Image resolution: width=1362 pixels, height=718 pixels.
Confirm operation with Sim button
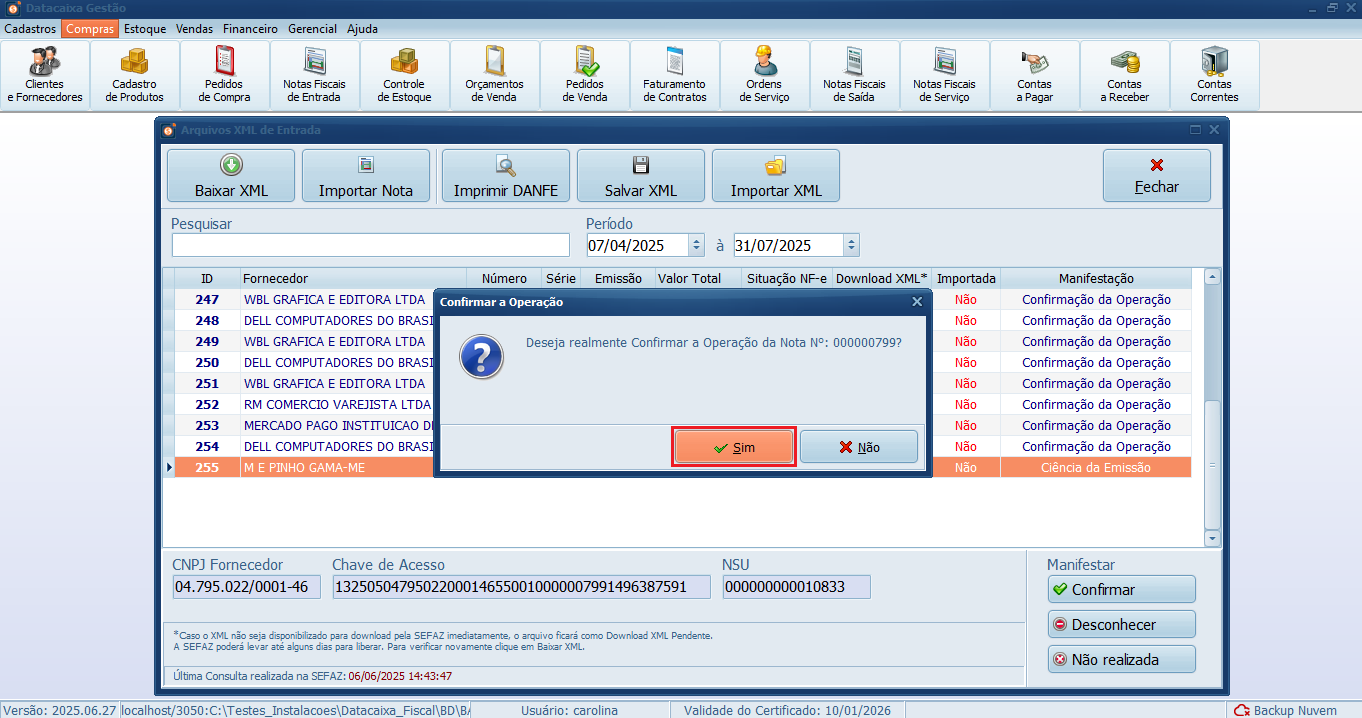click(734, 447)
